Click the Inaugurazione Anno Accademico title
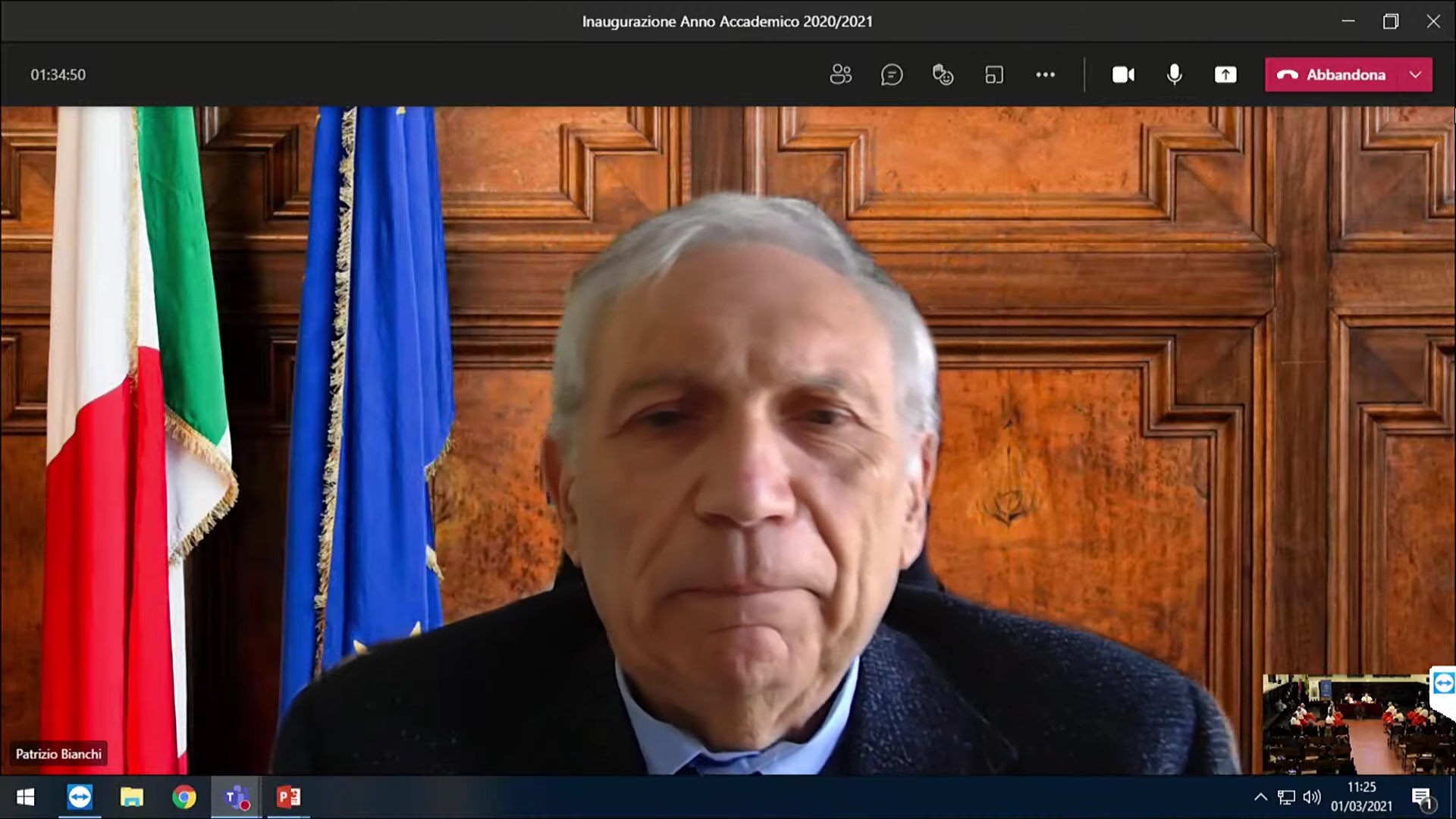The image size is (1456, 819). pyautogui.click(x=727, y=21)
